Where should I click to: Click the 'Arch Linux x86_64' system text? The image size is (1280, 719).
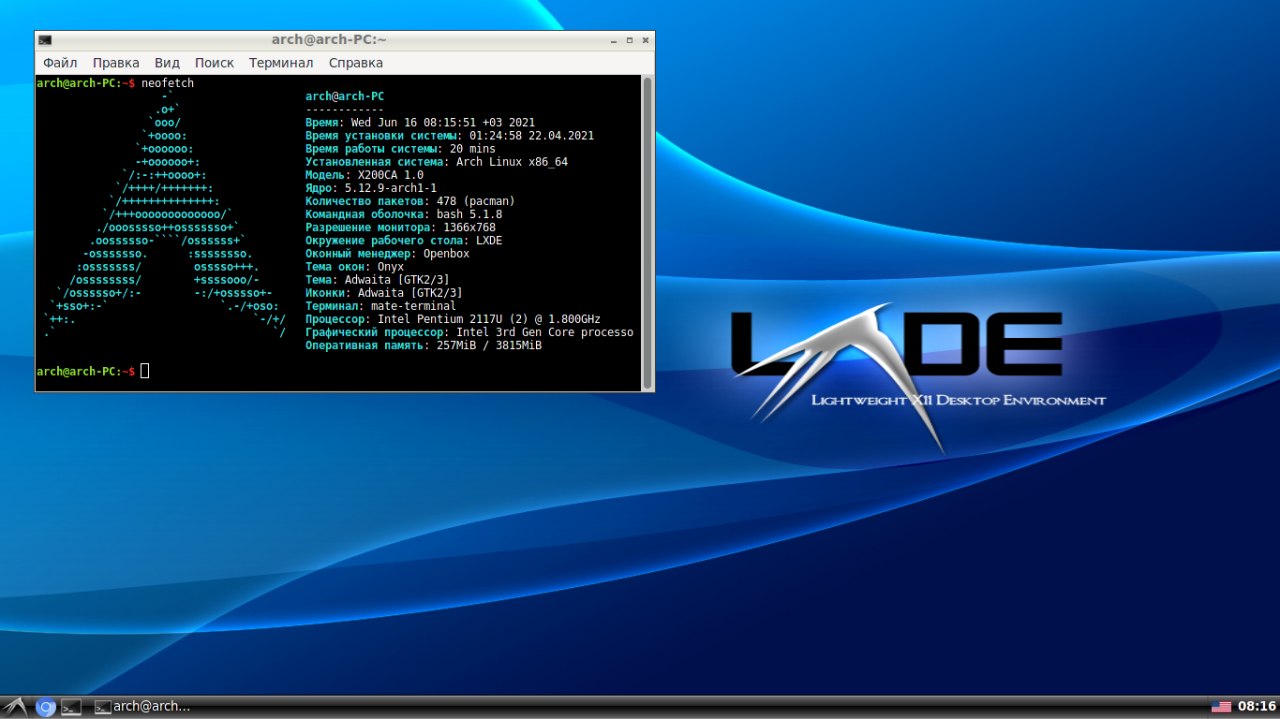tap(512, 162)
